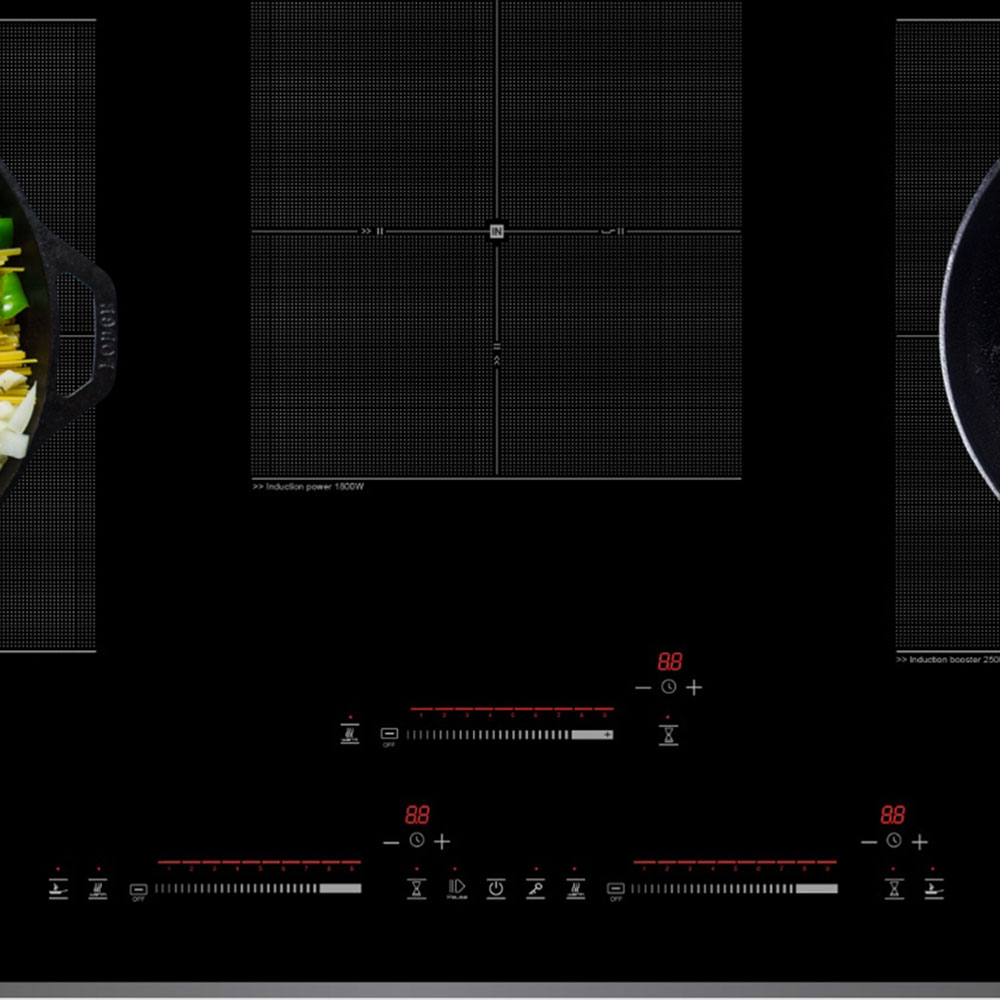Image resolution: width=1000 pixels, height=1000 pixels.
Task: Decrease center zone timer with minus
Action: [642, 687]
